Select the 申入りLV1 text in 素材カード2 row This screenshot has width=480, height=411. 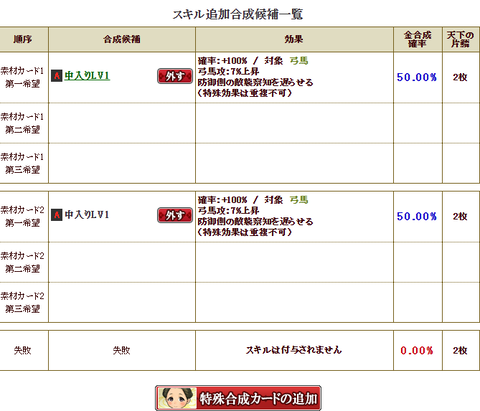point(87,215)
